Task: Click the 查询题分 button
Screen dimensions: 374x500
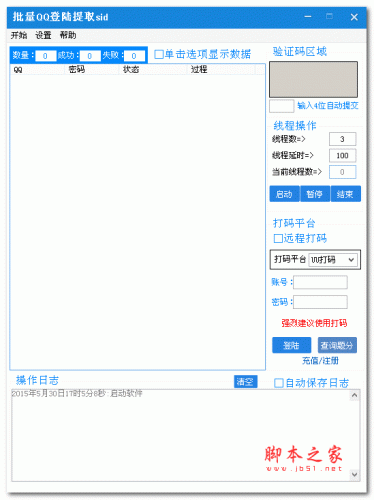Action: coord(337,345)
